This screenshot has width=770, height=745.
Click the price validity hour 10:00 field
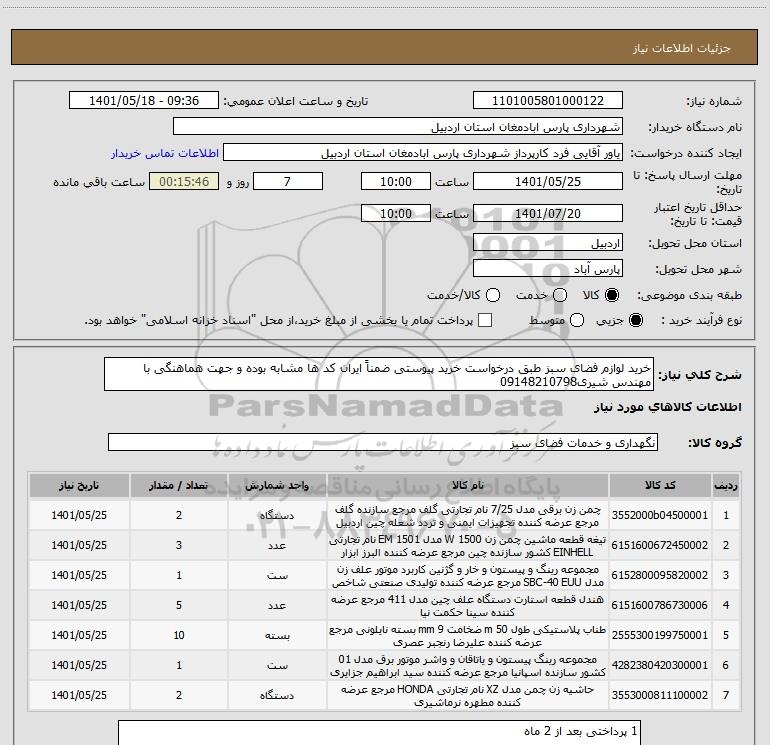click(x=396, y=214)
